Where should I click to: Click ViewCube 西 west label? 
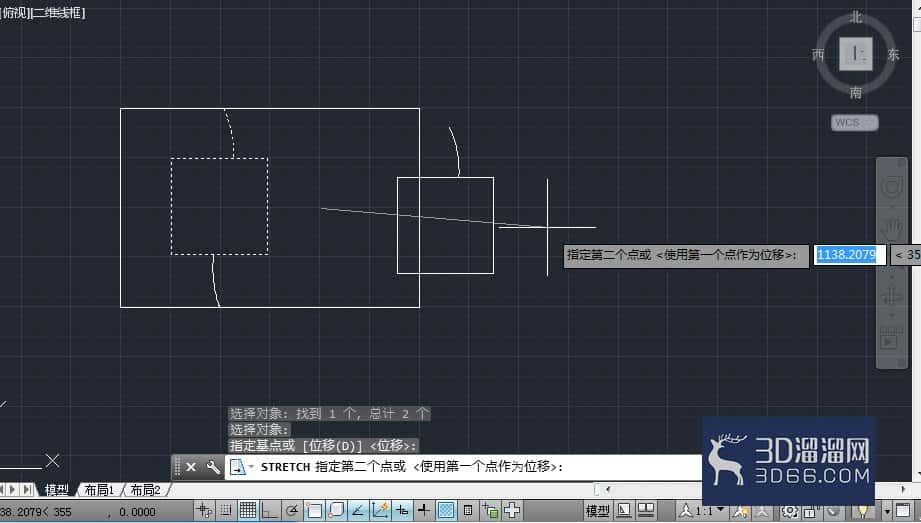click(x=818, y=55)
